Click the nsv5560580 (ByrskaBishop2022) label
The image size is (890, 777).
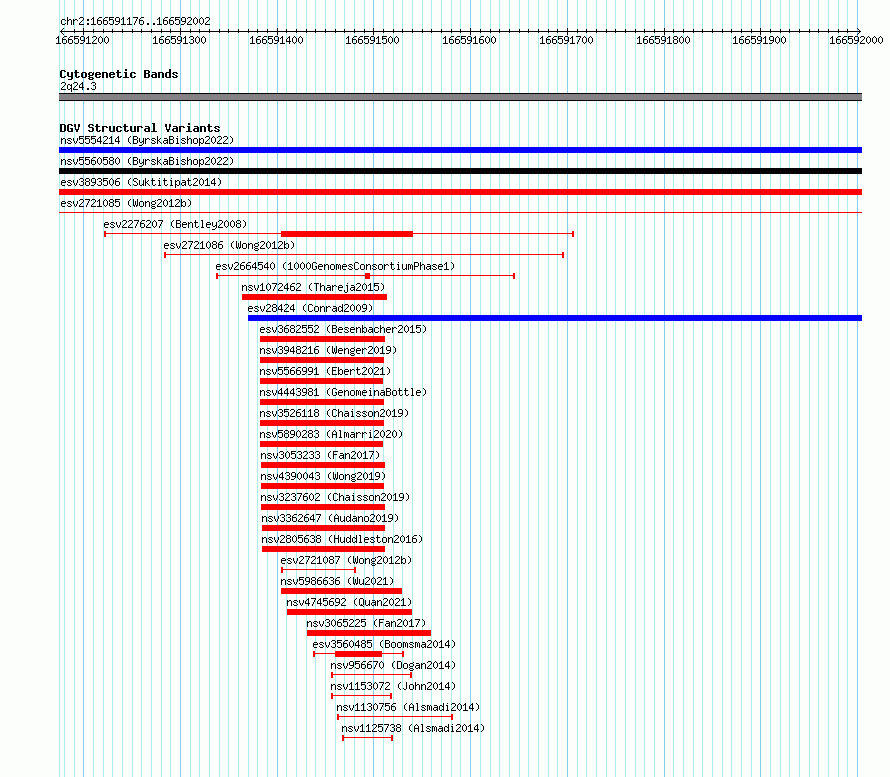point(147,161)
